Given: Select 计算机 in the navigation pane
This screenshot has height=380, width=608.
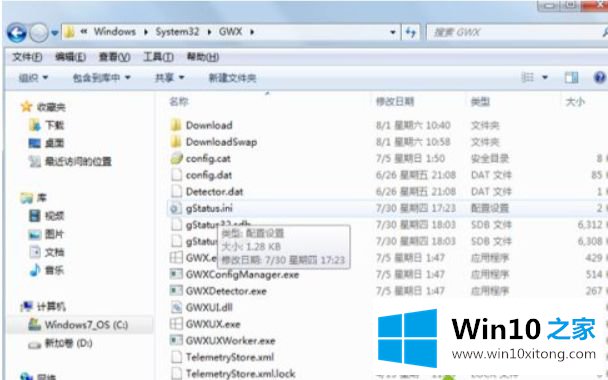Looking at the screenshot, I should [51, 307].
